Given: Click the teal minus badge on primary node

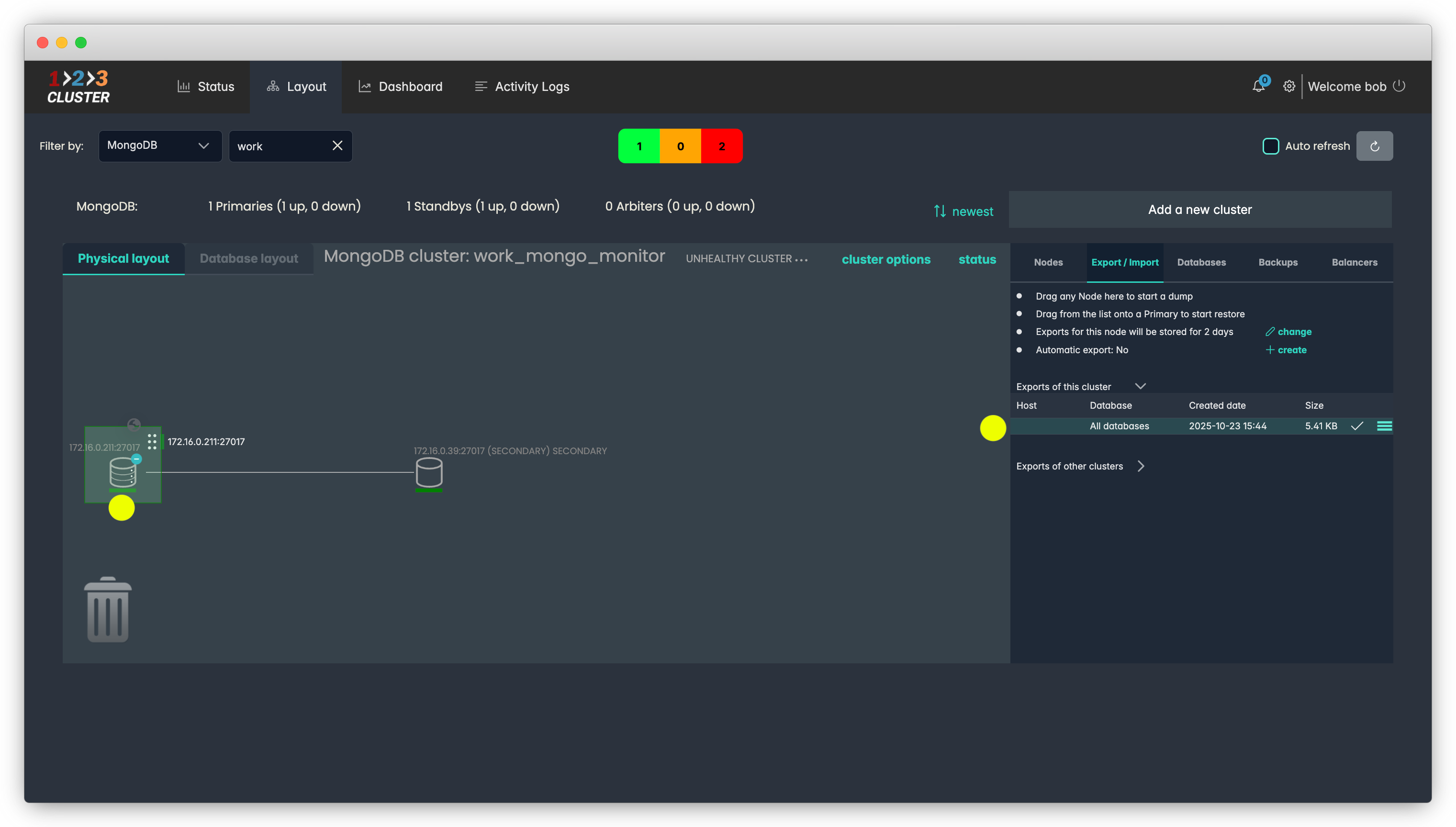Looking at the screenshot, I should pos(136,459).
